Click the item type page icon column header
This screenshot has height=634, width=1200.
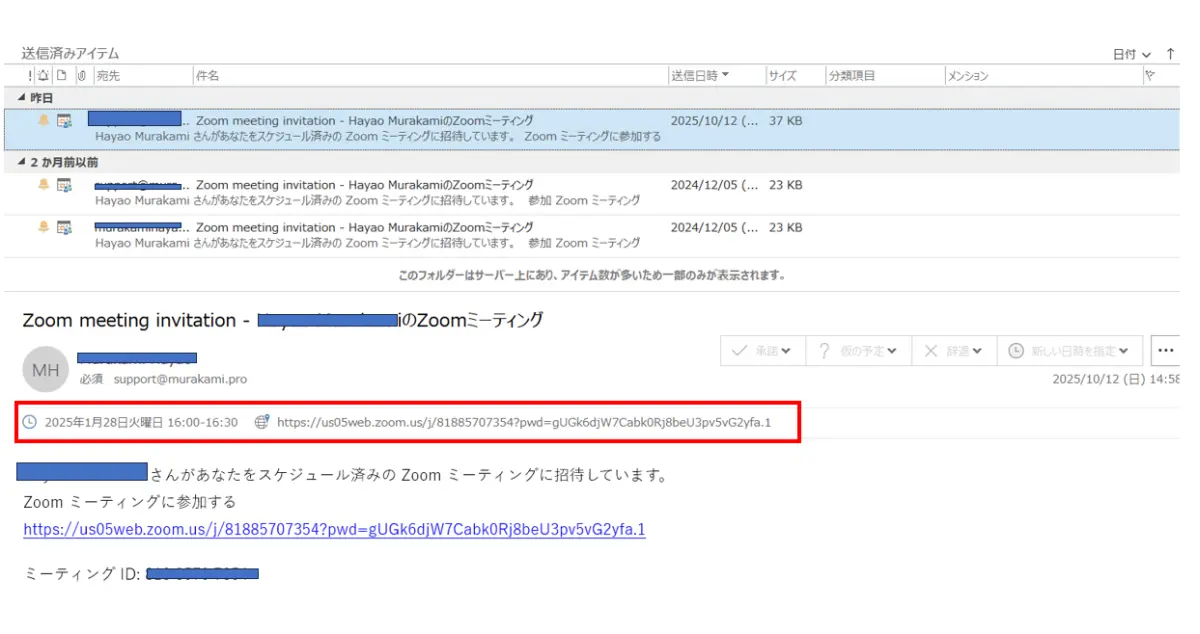(x=62, y=76)
